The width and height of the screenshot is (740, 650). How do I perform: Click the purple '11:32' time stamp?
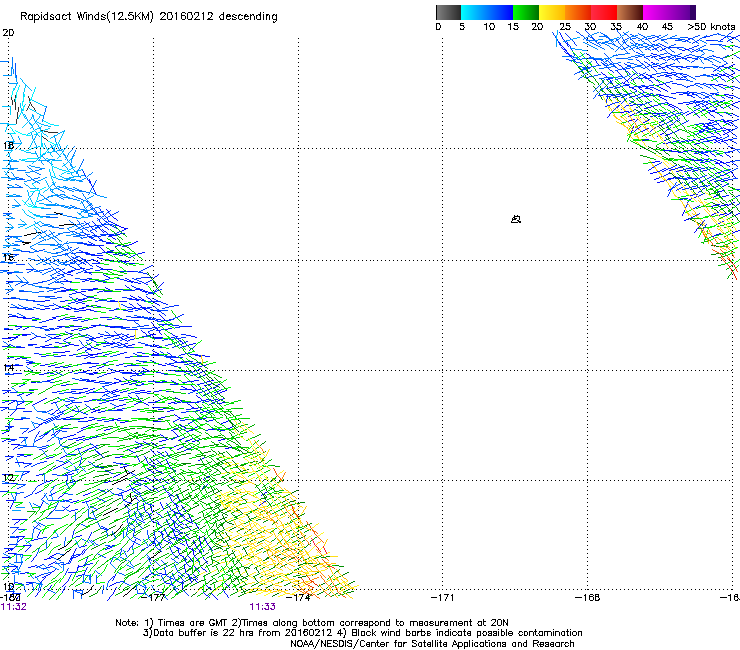(x=14, y=607)
